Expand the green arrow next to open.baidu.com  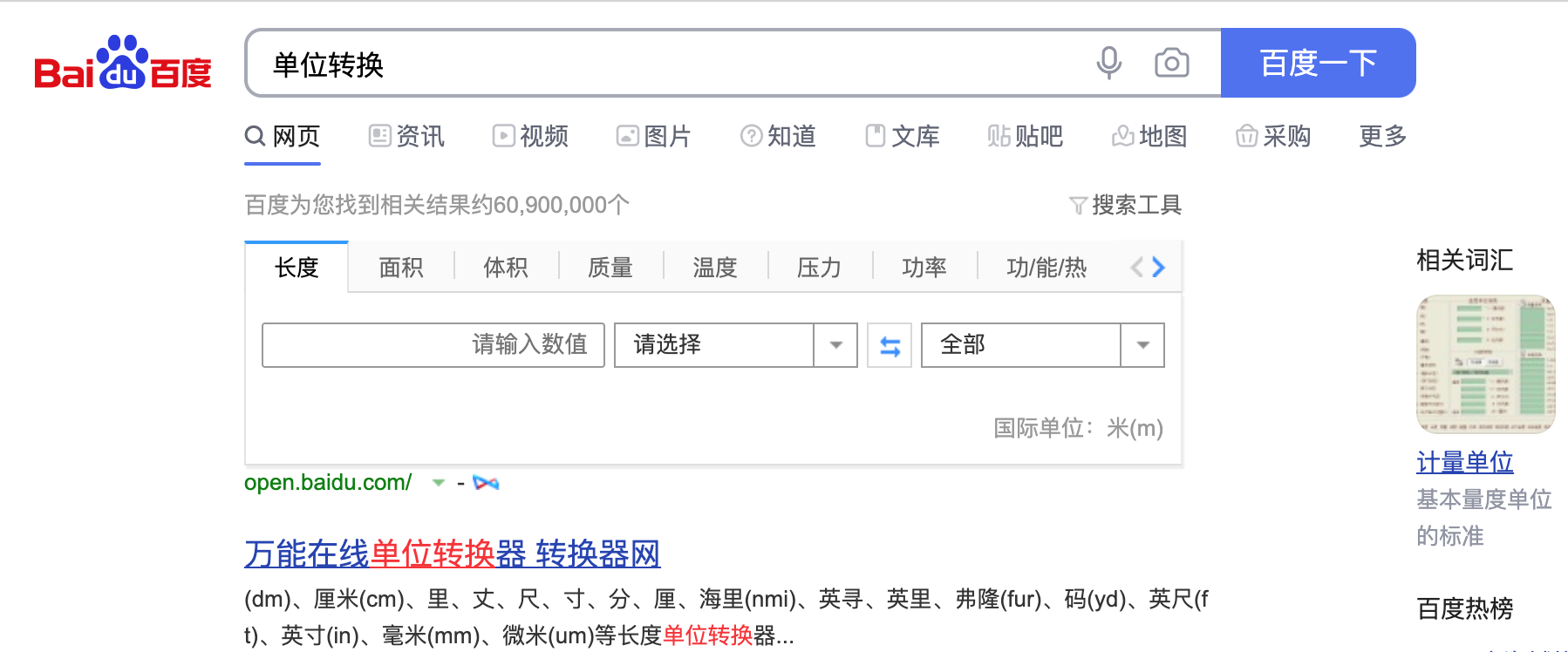tap(439, 482)
